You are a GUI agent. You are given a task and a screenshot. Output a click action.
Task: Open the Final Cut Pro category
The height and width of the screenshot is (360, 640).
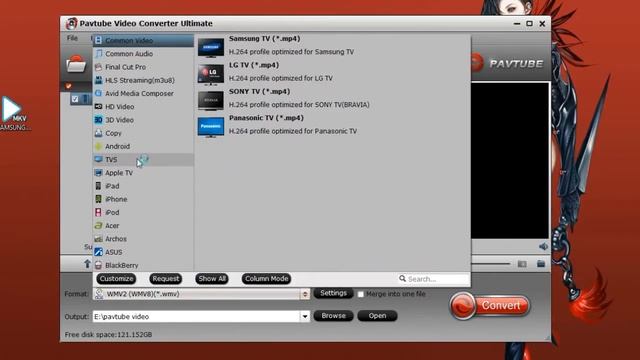coord(143,67)
